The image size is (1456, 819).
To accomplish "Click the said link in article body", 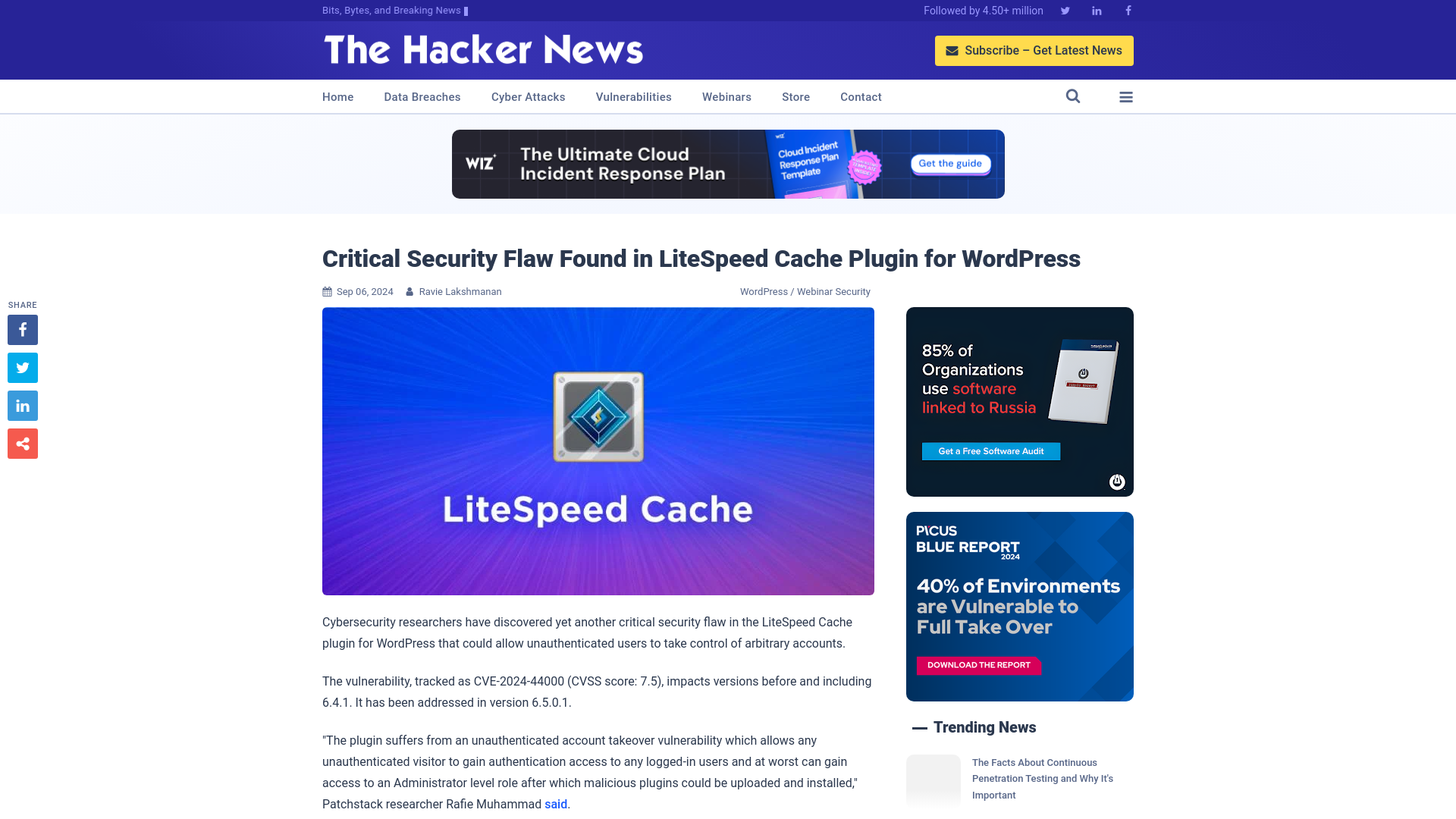I will click(555, 804).
